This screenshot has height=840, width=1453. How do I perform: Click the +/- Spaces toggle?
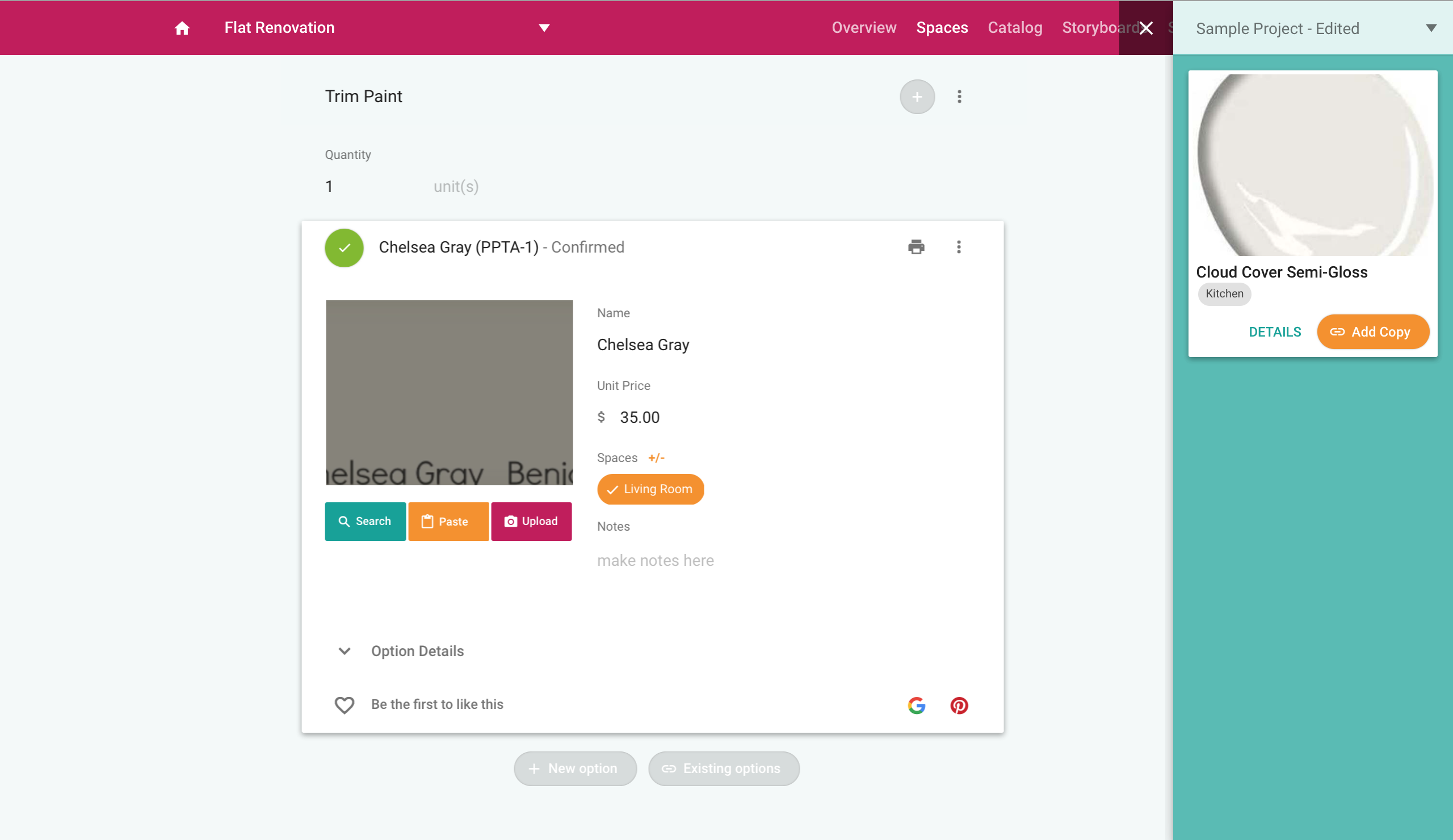click(656, 458)
